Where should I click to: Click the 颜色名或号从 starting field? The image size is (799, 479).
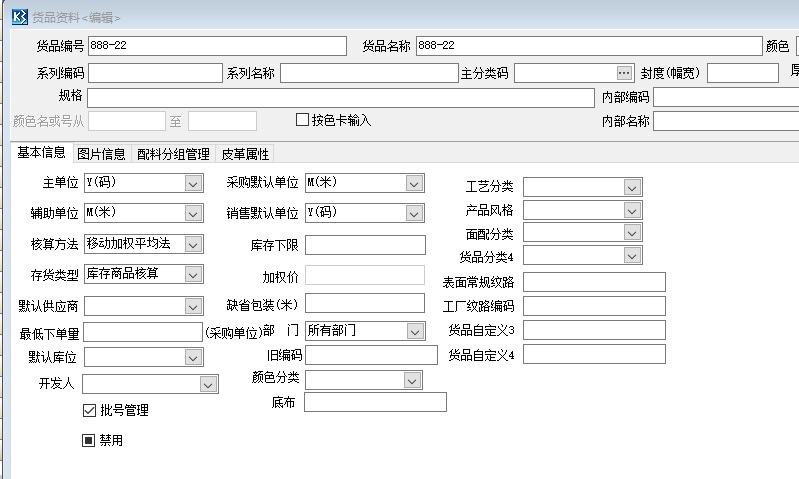pos(127,121)
